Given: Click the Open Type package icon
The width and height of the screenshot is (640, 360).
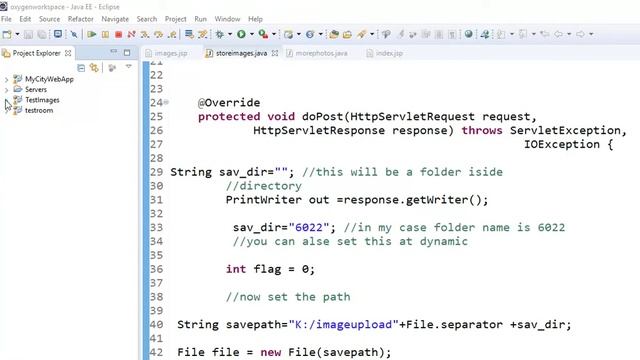Looking at the screenshot, I should [x=334, y=34].
